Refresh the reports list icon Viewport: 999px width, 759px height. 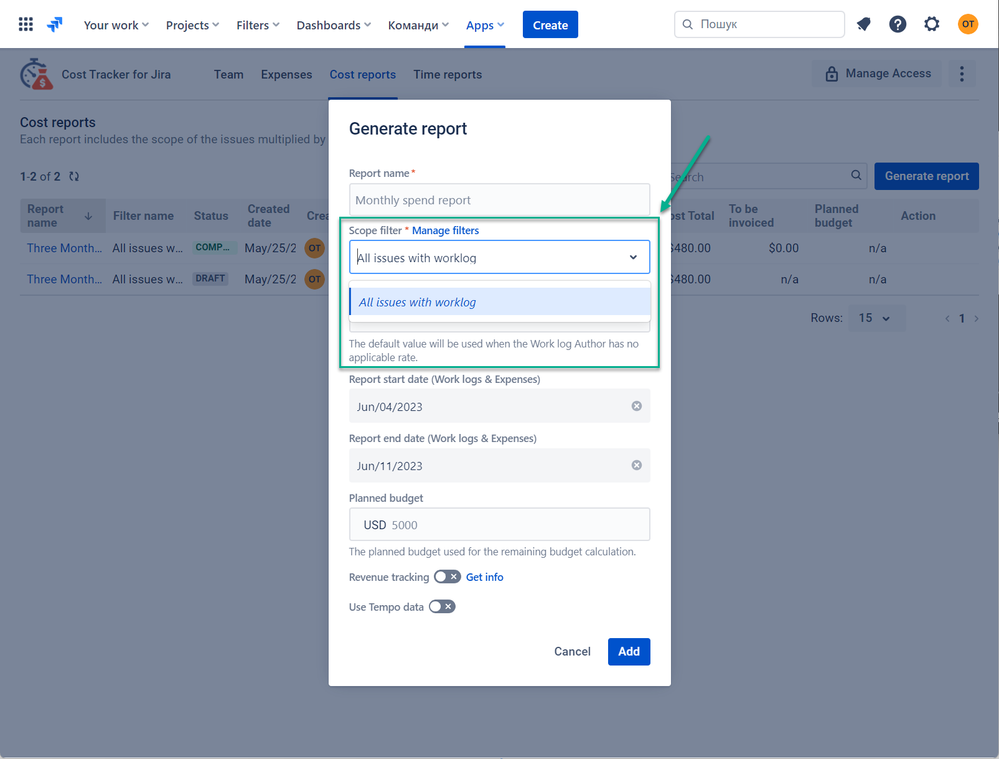pyautogui.click(x=74, y=177)
